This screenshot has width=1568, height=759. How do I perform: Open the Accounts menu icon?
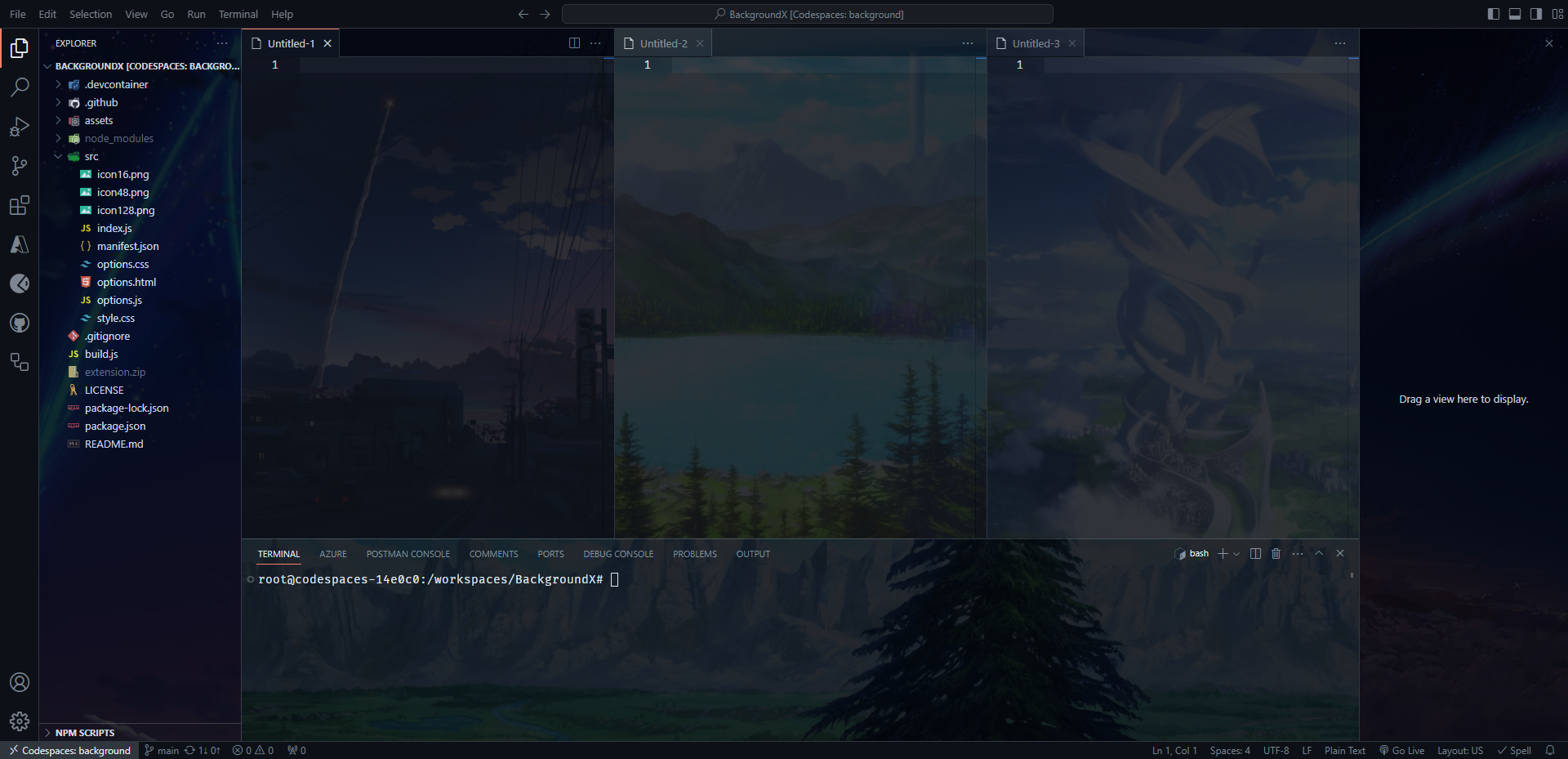pos(20,682)
